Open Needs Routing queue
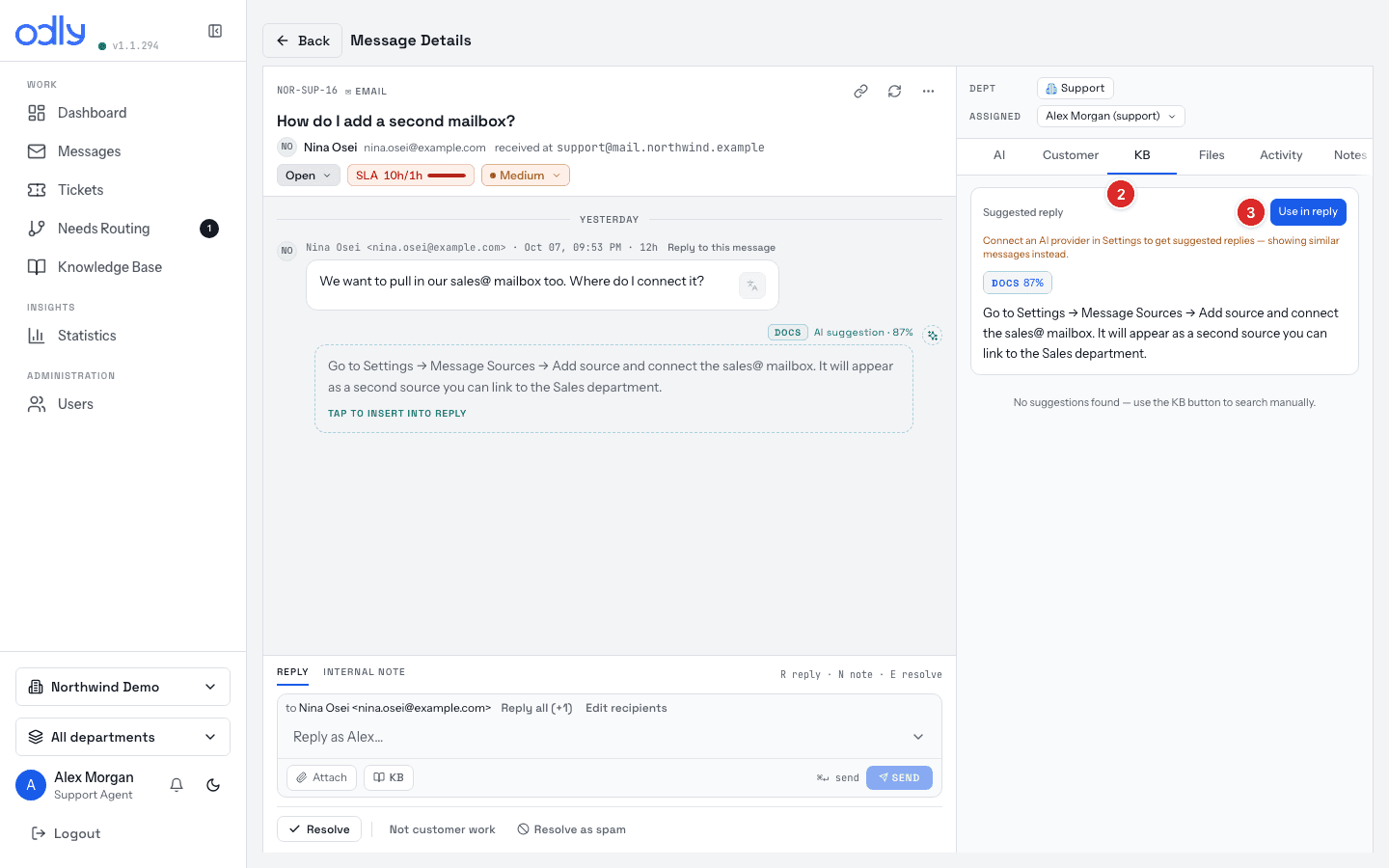Image resolution: width=1389 pixels, height=868 pixels. [x=123, y=229]
